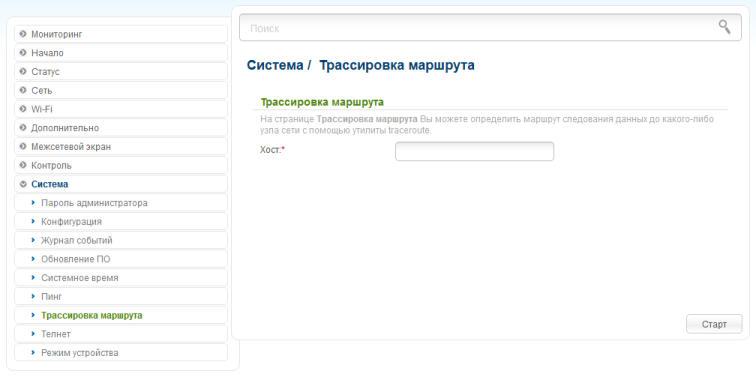Screen dimensions: 756x380
Task: Open the Системное время page
Action: [x=121, y=278]
